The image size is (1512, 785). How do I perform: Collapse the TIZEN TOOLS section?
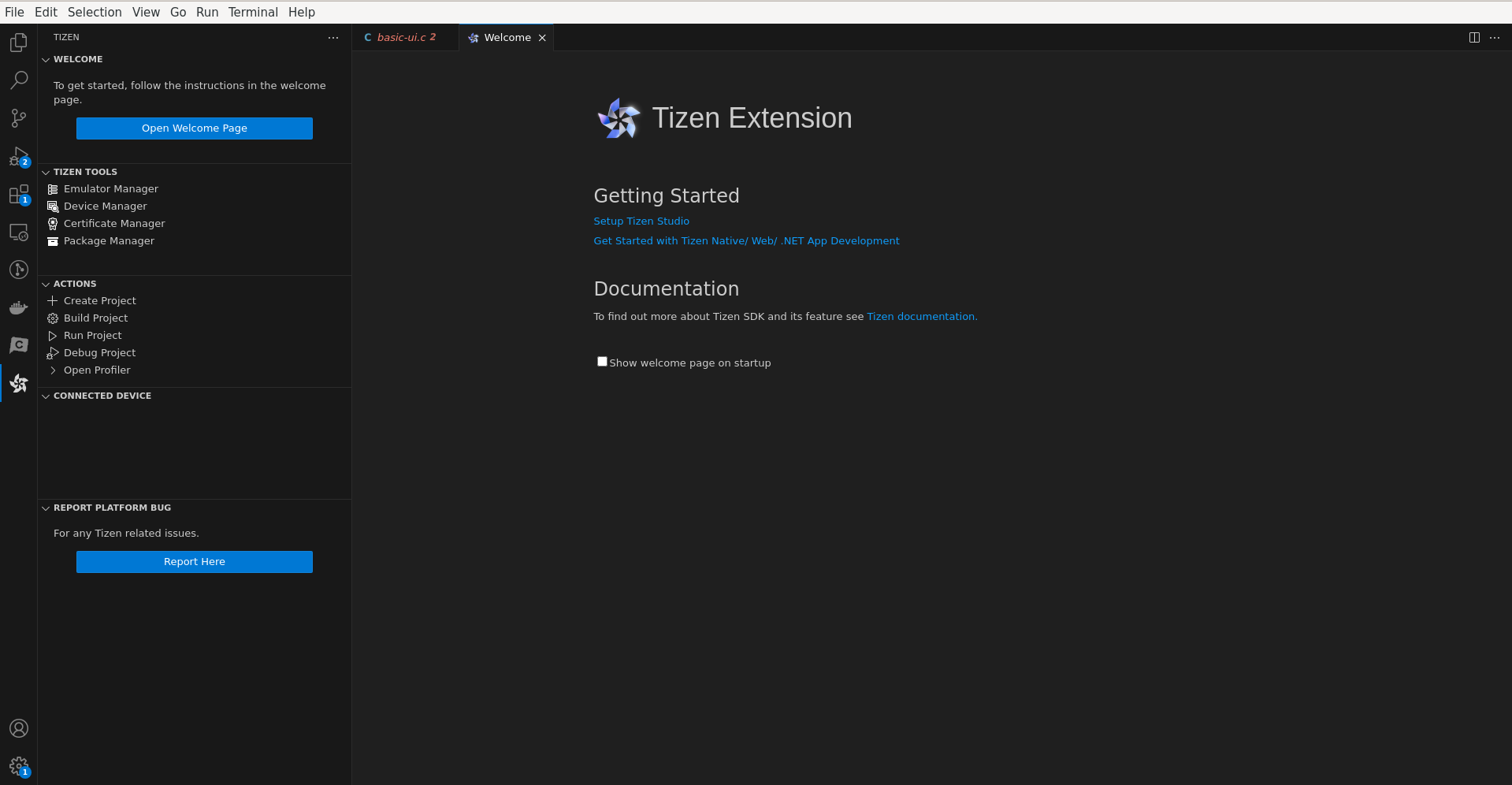[x=46, y=171]
